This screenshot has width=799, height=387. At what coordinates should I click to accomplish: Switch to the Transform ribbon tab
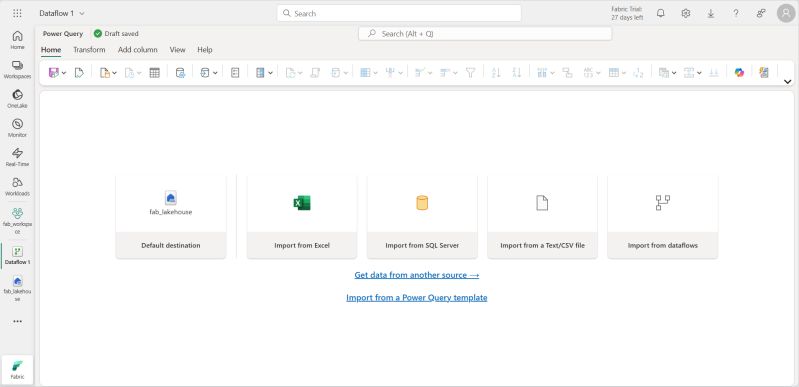[x=89, y=50]
